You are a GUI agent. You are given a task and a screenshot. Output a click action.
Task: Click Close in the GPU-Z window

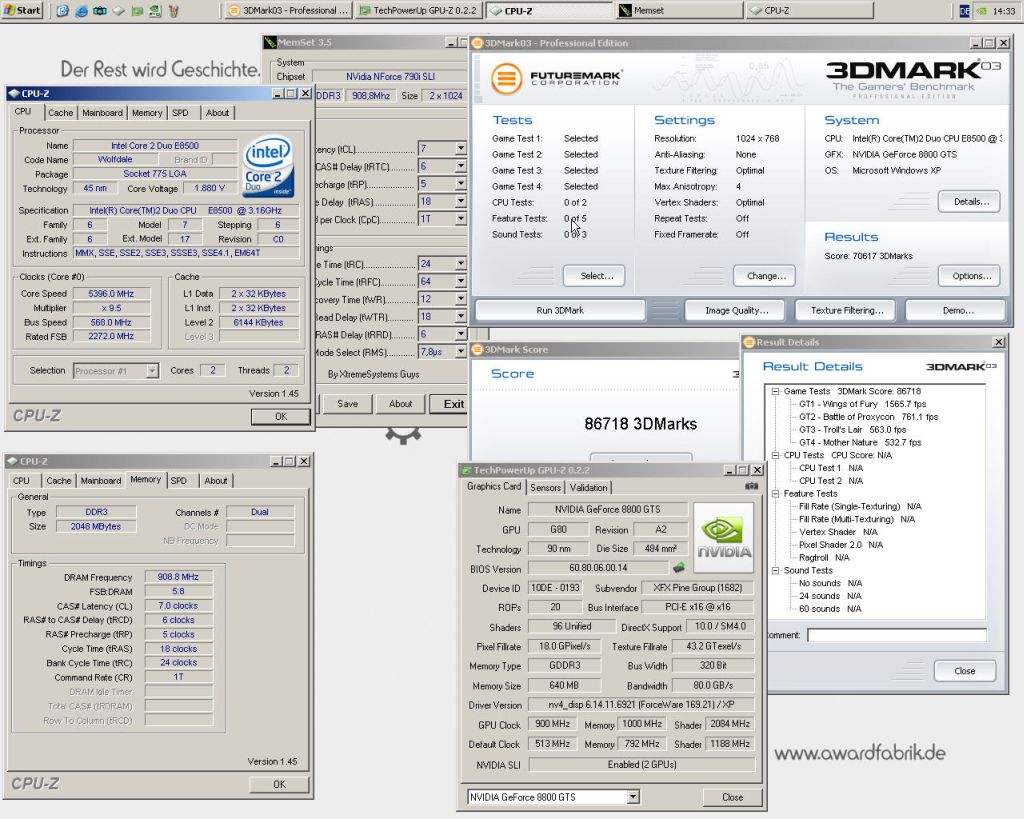[x=732, y=797]
